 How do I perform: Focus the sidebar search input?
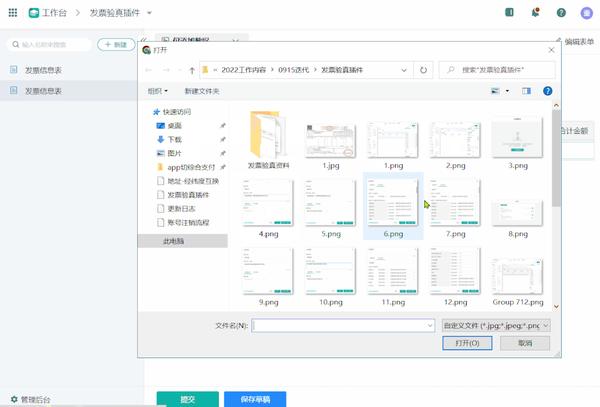pyautogui.click(x=50, y=45)
